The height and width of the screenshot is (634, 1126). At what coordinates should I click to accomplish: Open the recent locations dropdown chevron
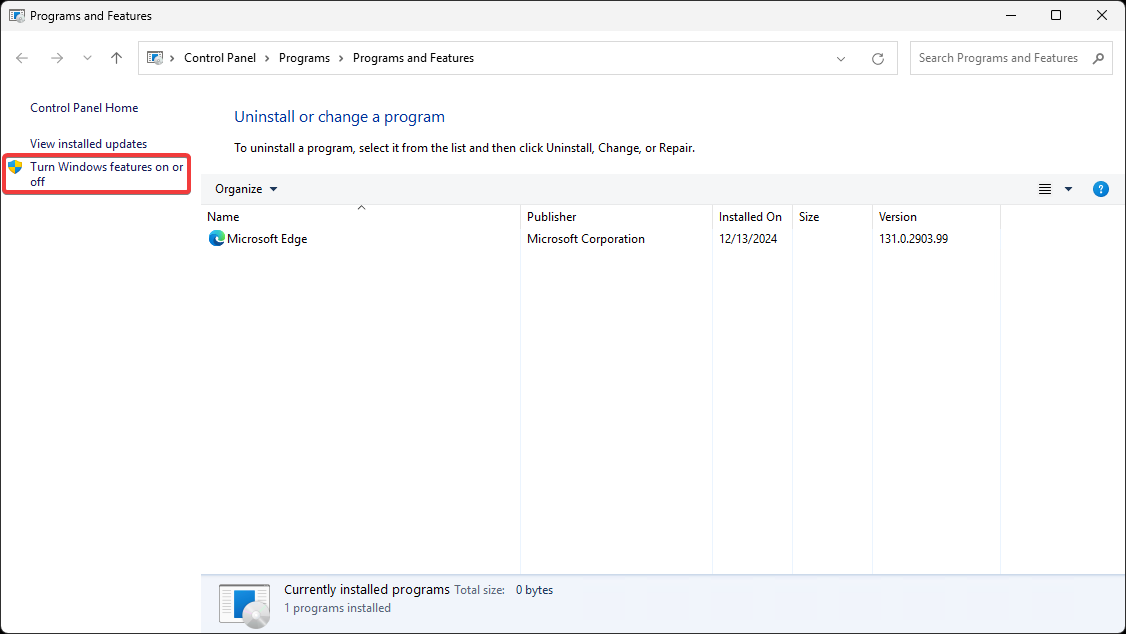87,58
